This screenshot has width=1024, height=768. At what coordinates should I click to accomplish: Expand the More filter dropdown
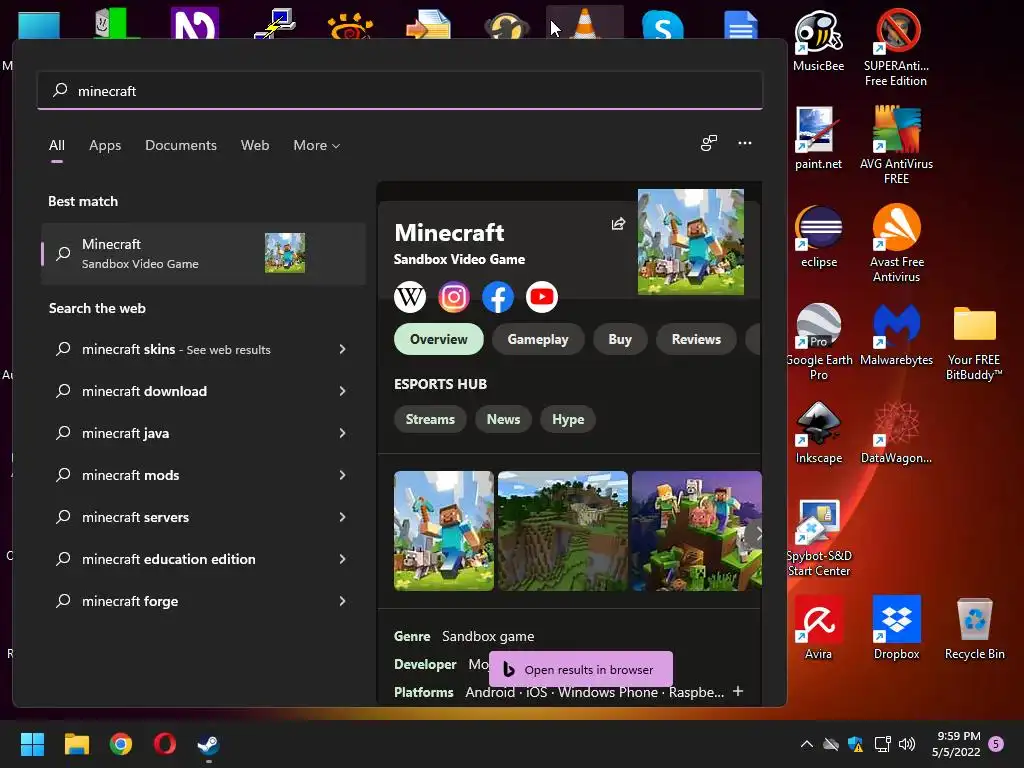tap(317, 146)
